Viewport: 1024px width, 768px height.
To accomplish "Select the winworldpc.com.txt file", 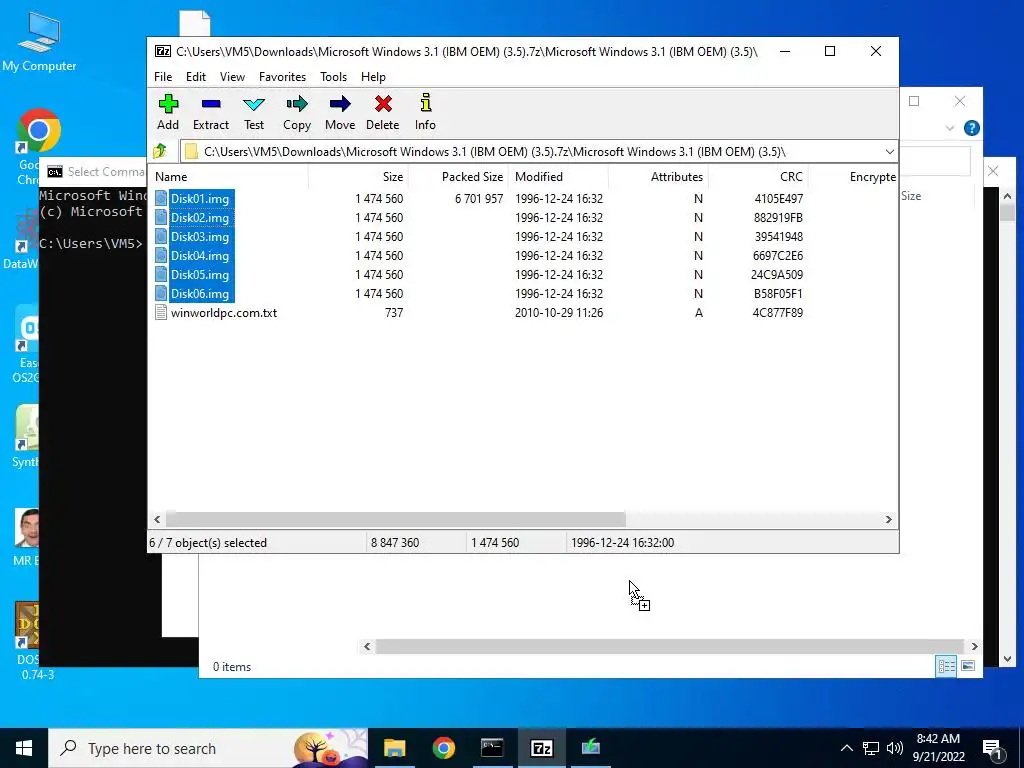I will pyautogui.click(x=223, y=313).
